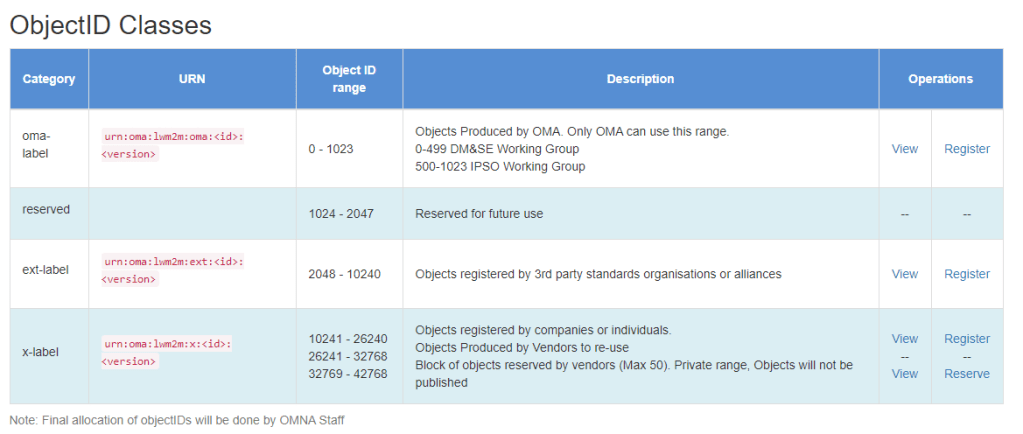This screenshot has width=1023, height=434.
Task: Click the Operations column header
Action: click(x=940, y=79)
